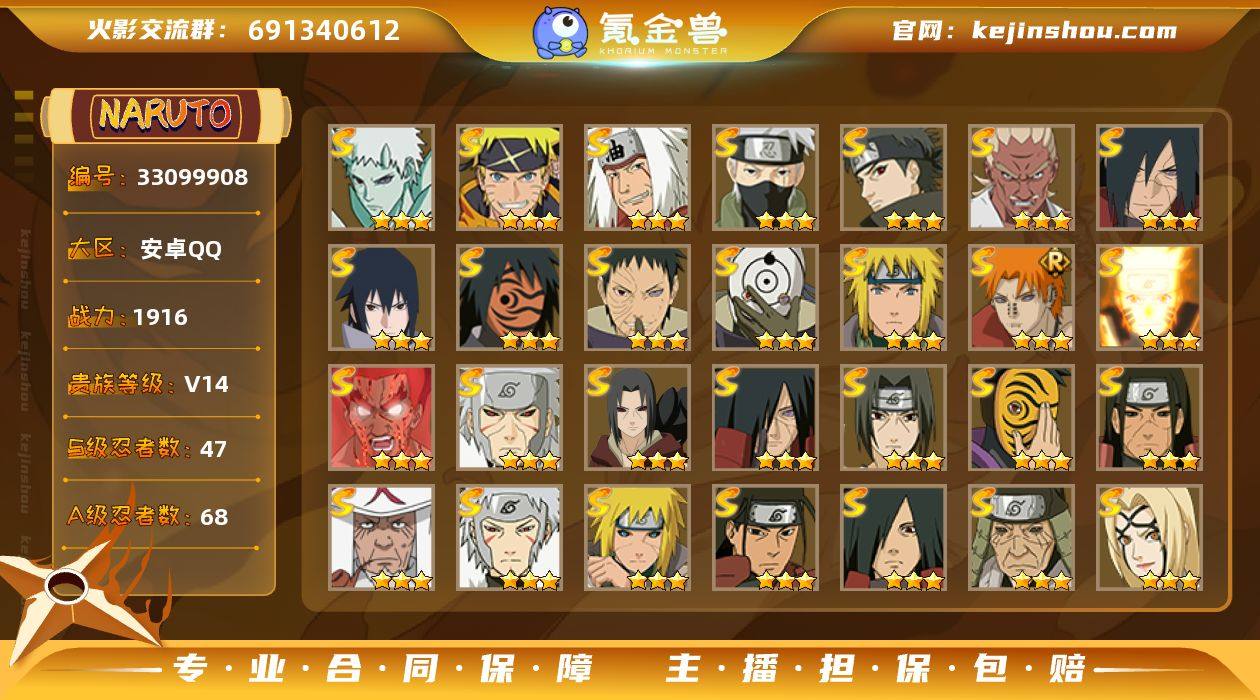The image size is (1260, 700).
Task: Select the account ID 33099908 field
Action: (x=158, y=178)
